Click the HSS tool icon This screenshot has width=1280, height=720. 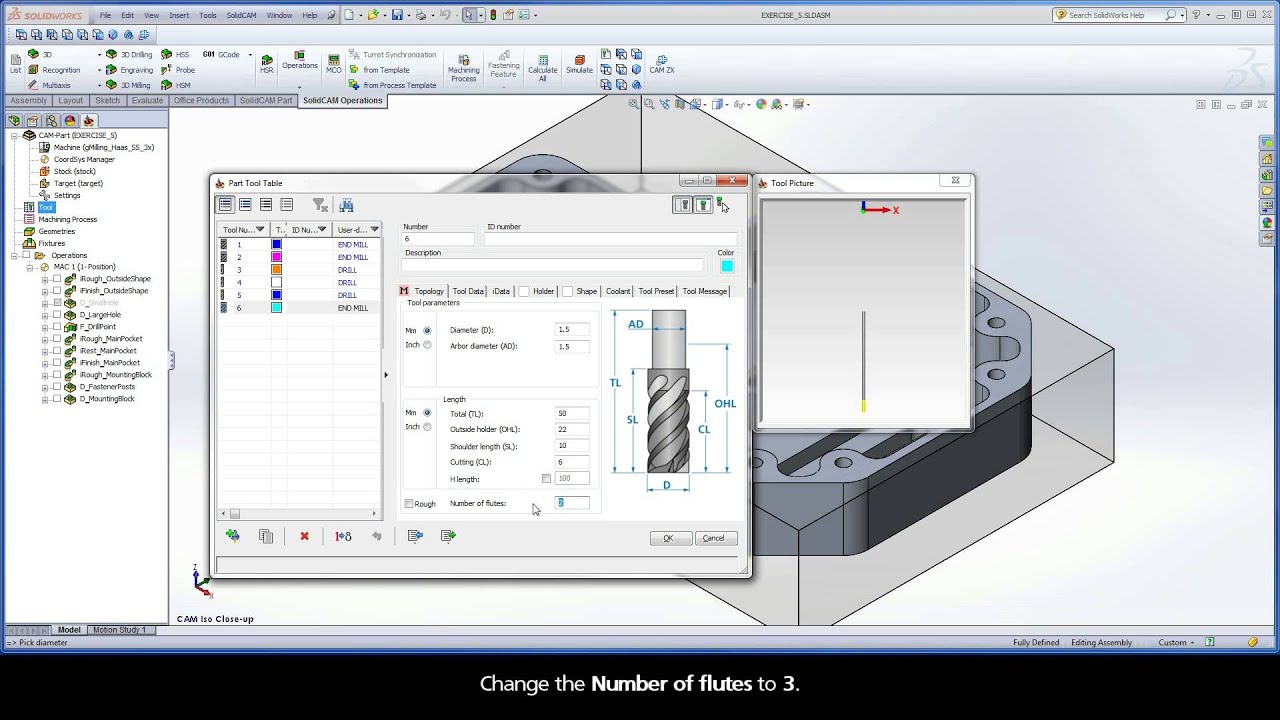point(176,55)
